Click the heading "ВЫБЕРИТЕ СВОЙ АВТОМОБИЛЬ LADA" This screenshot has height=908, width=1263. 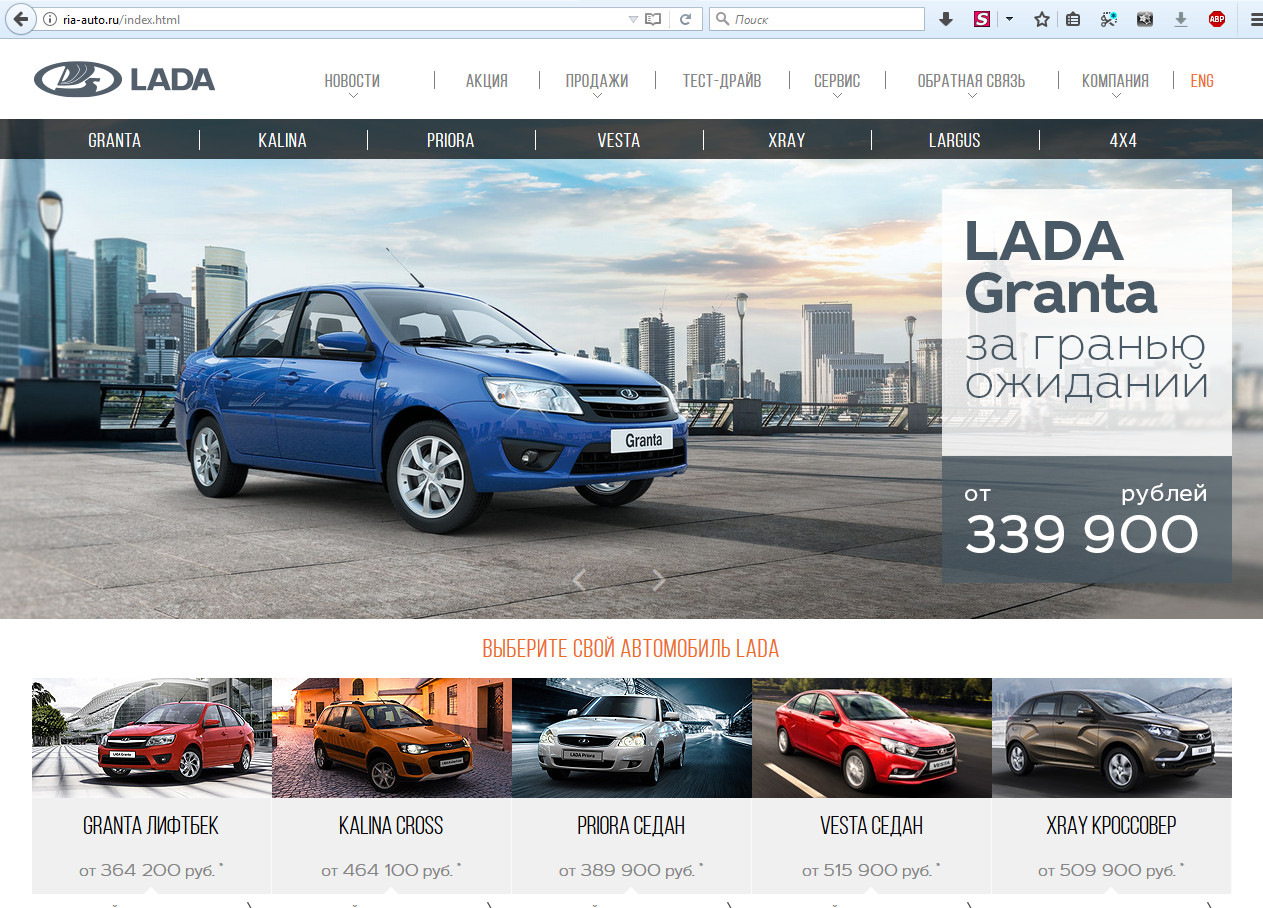pyautogui.click(x=631, y=648)
